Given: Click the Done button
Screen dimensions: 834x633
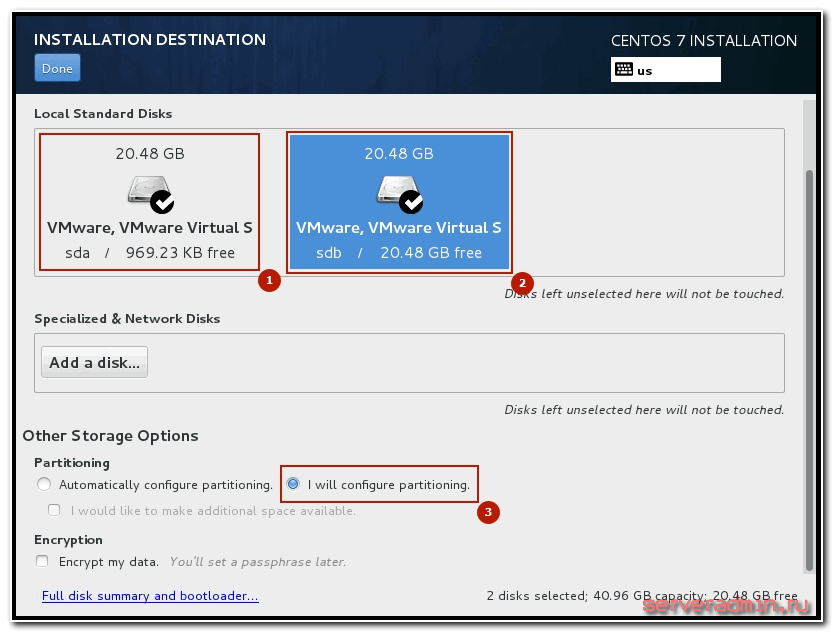Looking at the screenshot, I should tap(57, 68).
